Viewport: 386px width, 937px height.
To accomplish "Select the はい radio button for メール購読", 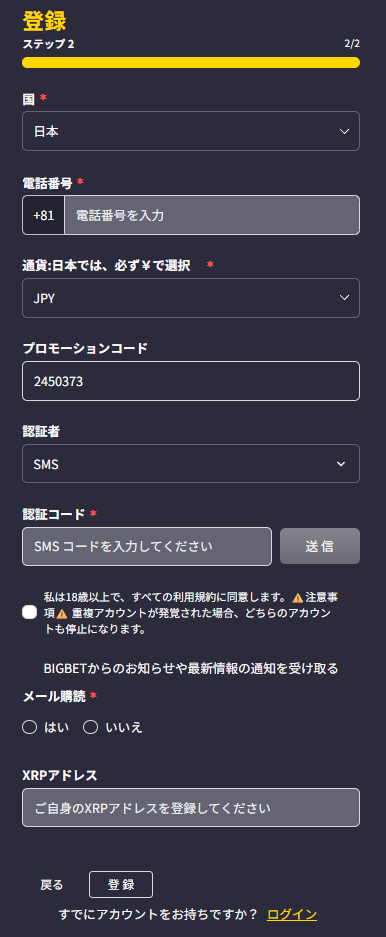I will [x=29, y=727].
